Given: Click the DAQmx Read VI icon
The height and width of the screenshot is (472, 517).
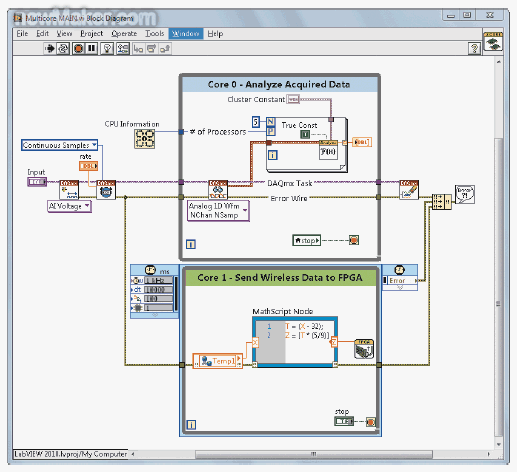Looking at the screenshot, I should (x=218, y=190).
